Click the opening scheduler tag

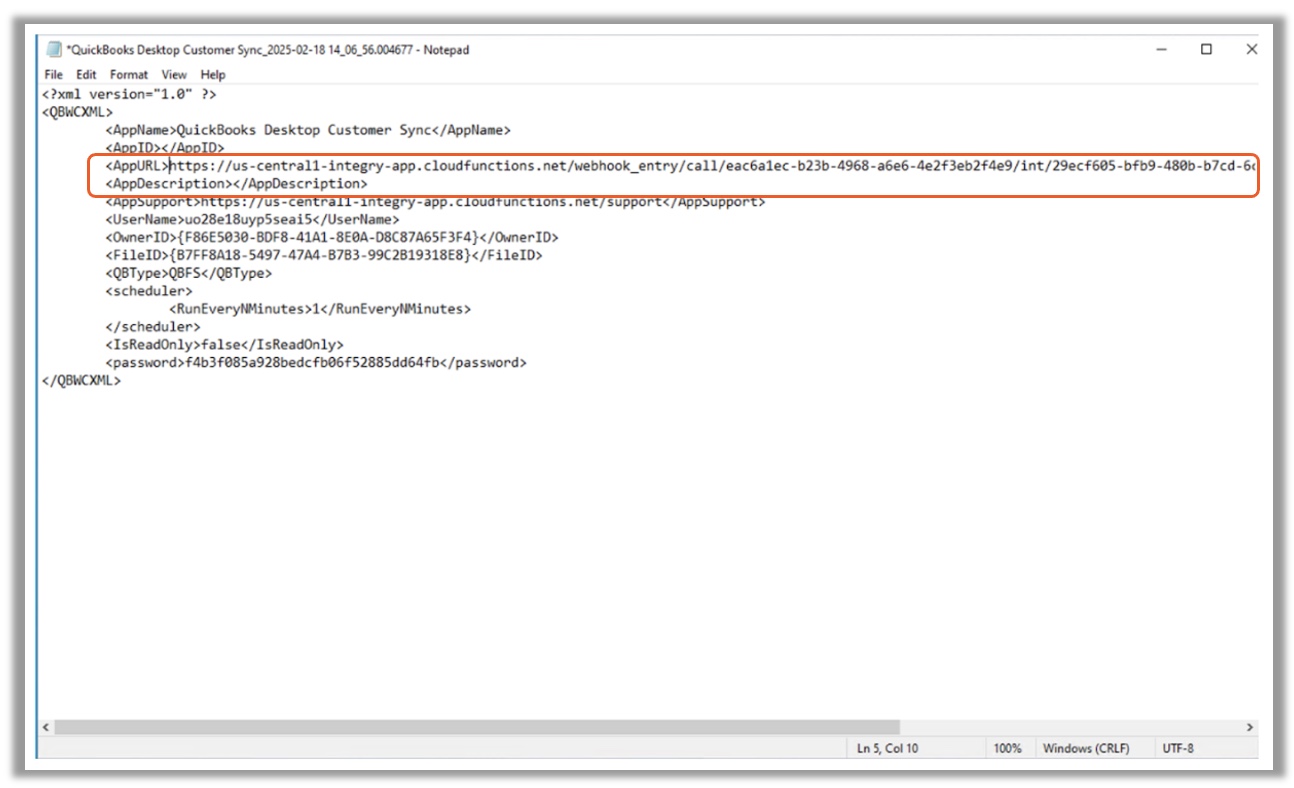point(149,291)
